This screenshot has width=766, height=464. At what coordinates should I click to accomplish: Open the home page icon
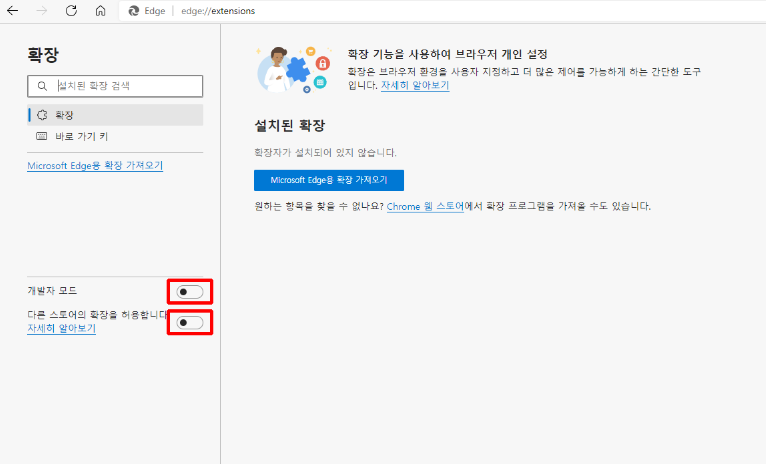(100, 11)
